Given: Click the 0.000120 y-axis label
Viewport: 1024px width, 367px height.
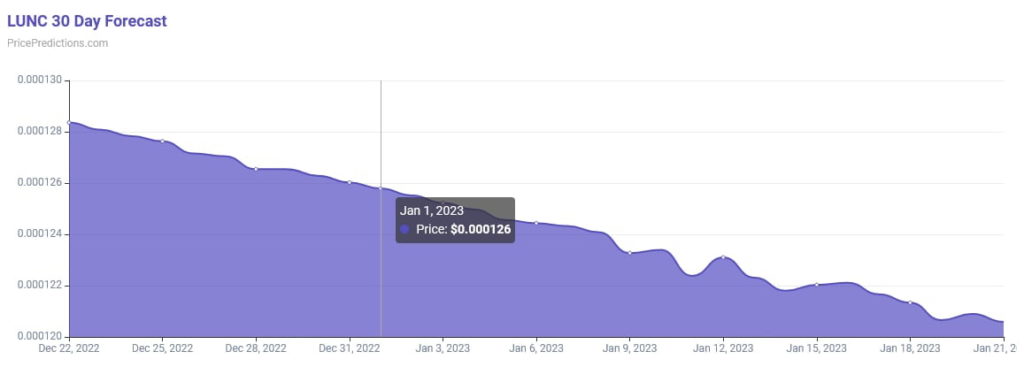Looking at the screenshot, I should pos(39,337).
